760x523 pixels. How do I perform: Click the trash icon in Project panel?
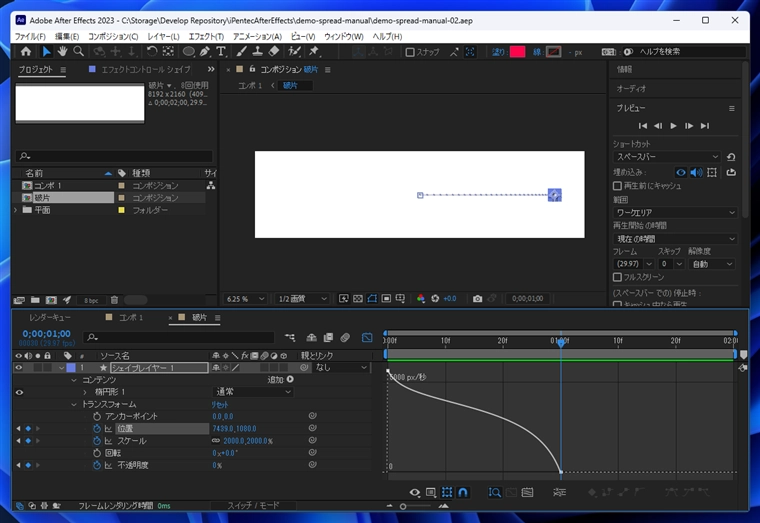pyautogui.click(x=114, y=300)
